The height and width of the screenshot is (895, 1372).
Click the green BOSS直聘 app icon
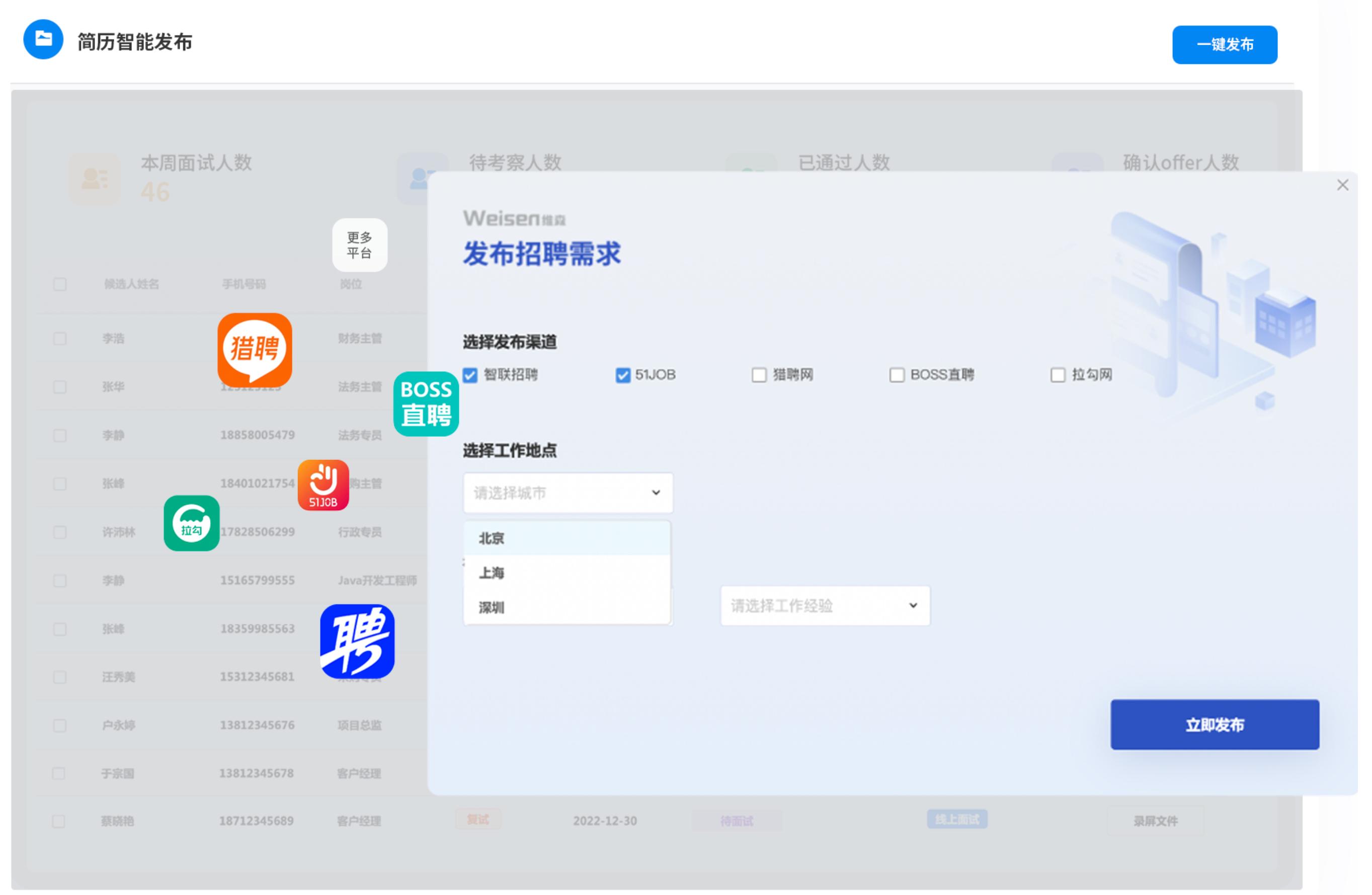(x=426, y=403)
